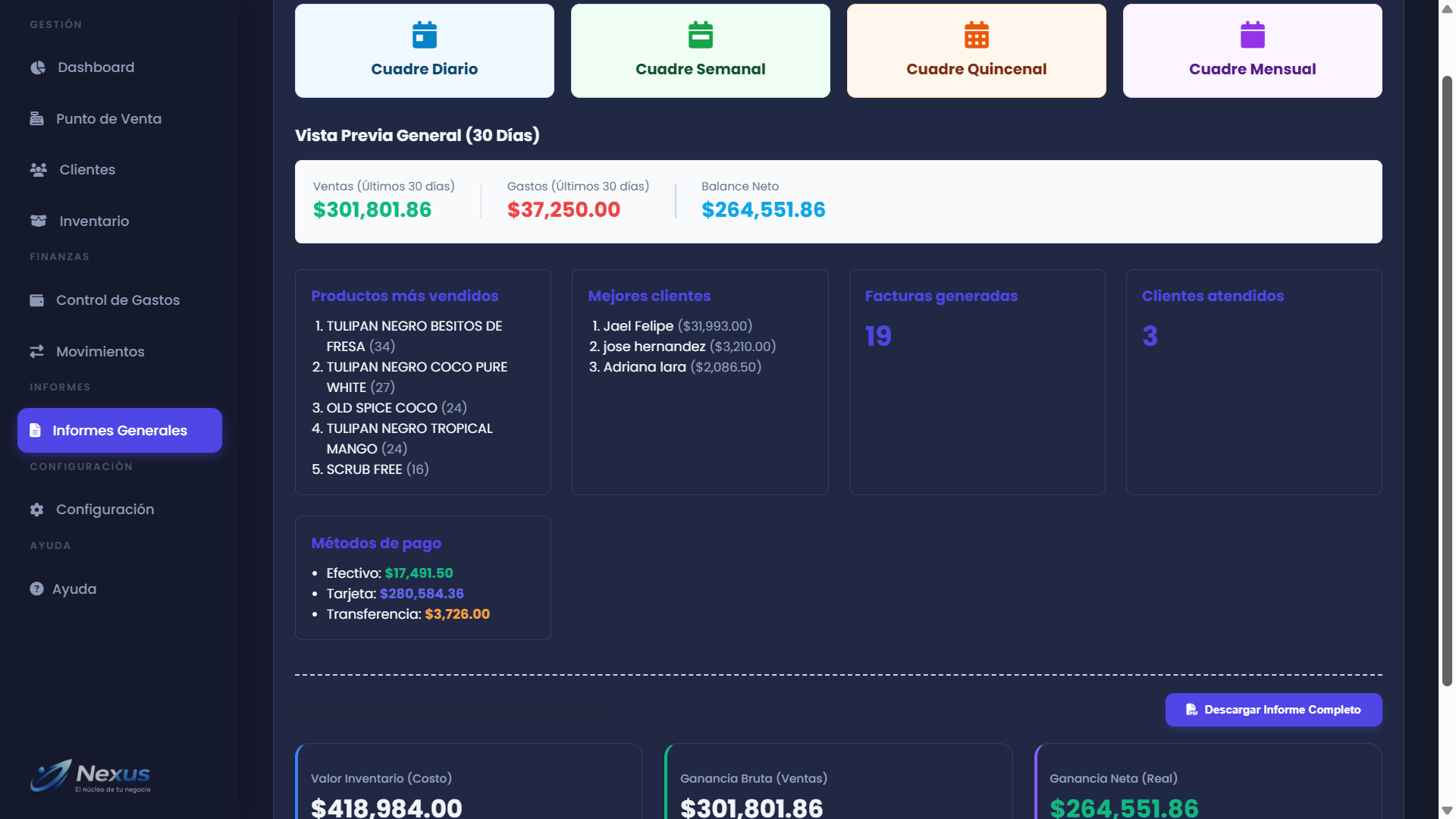1456x819 pixels.
Task: Open the Cuadre Mensual report card
Action: click(x=1252, y=51)
